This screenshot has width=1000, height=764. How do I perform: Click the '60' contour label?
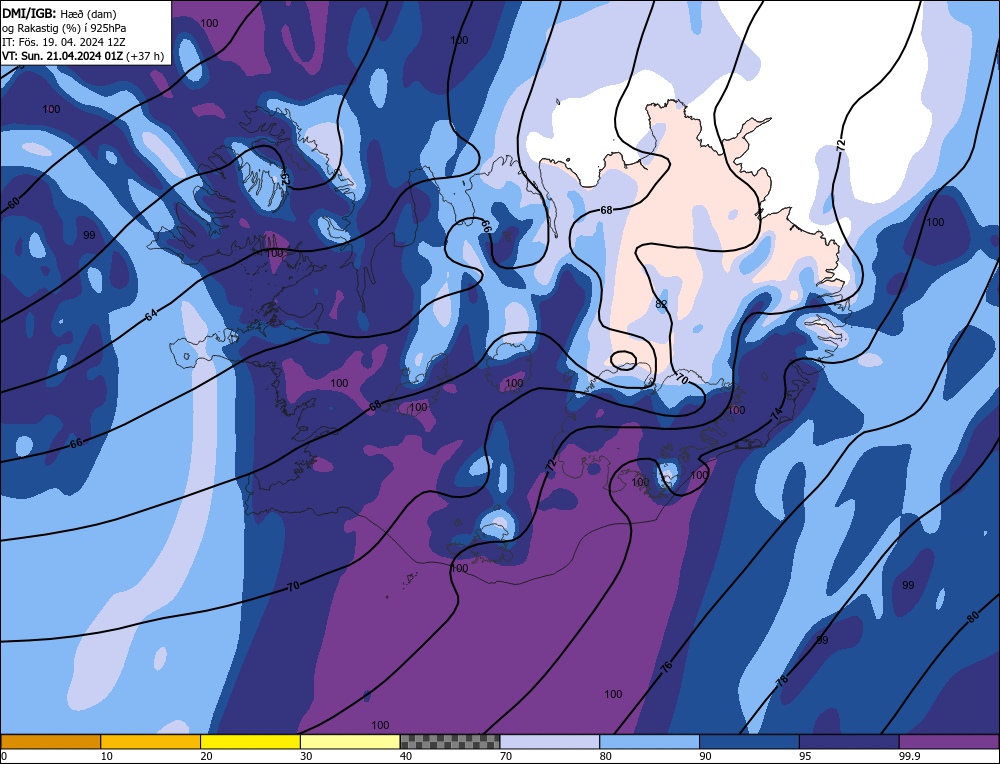13,203
